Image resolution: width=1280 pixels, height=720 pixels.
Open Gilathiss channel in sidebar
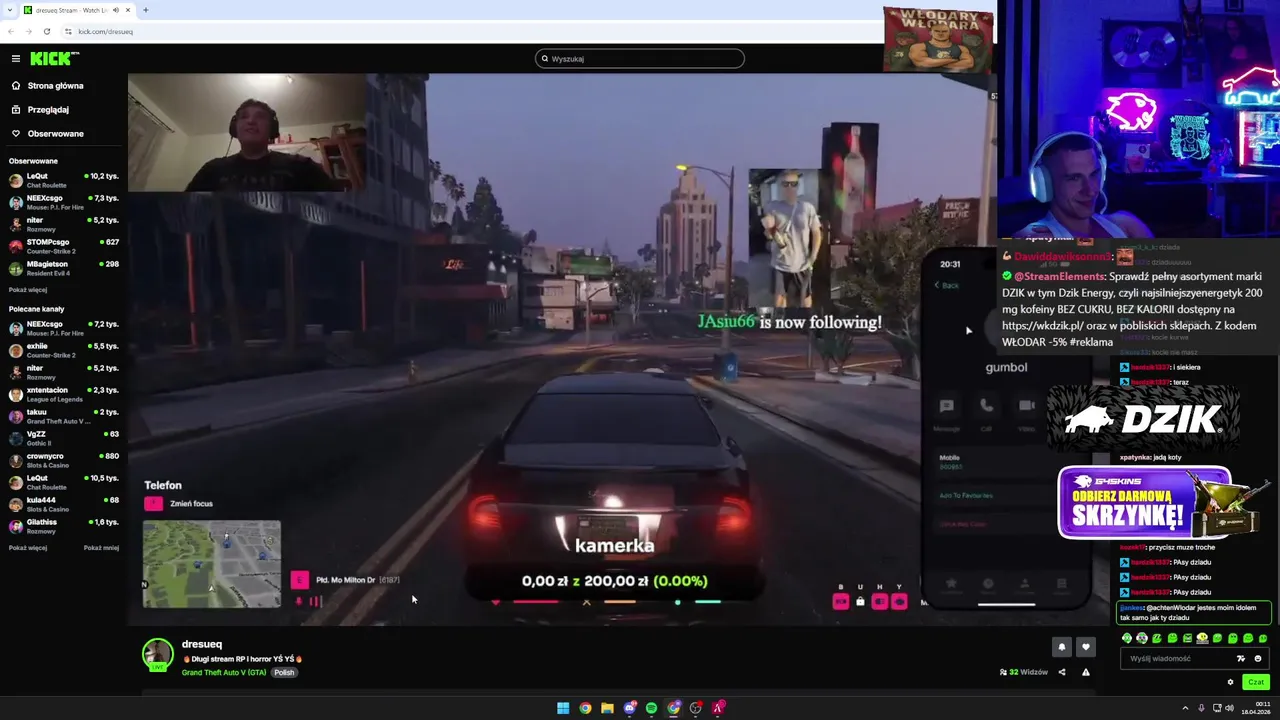tap(62, 525)
